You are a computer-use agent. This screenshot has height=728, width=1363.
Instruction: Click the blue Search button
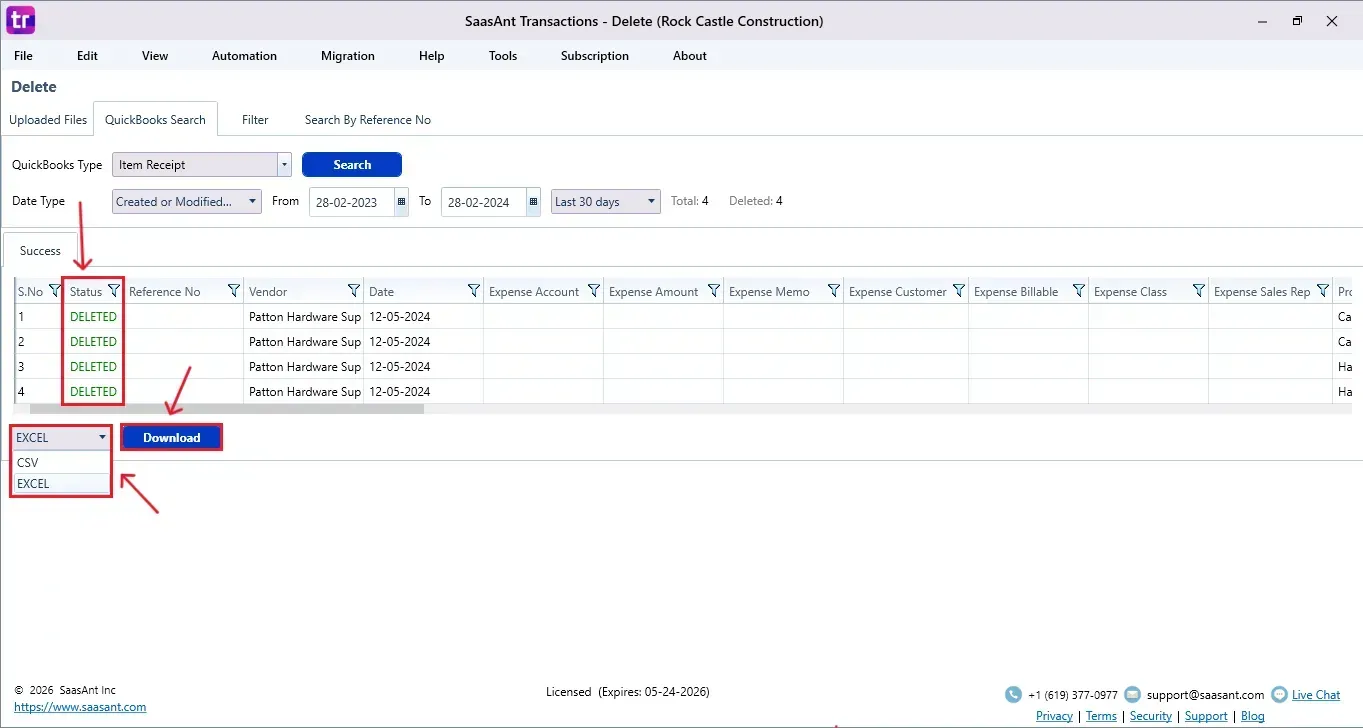point(352,165)
